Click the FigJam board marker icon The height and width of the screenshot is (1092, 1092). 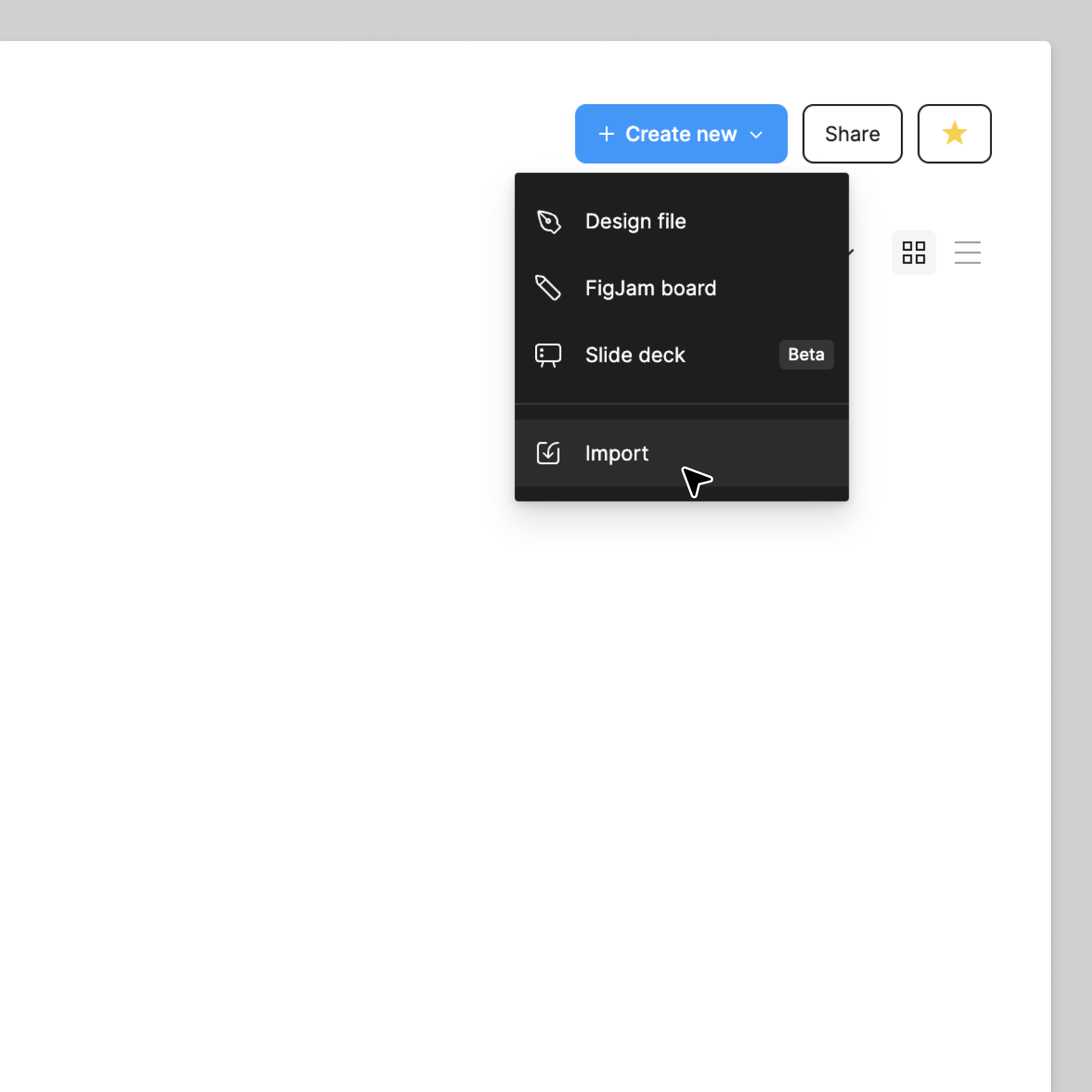(x=548, y=288)
